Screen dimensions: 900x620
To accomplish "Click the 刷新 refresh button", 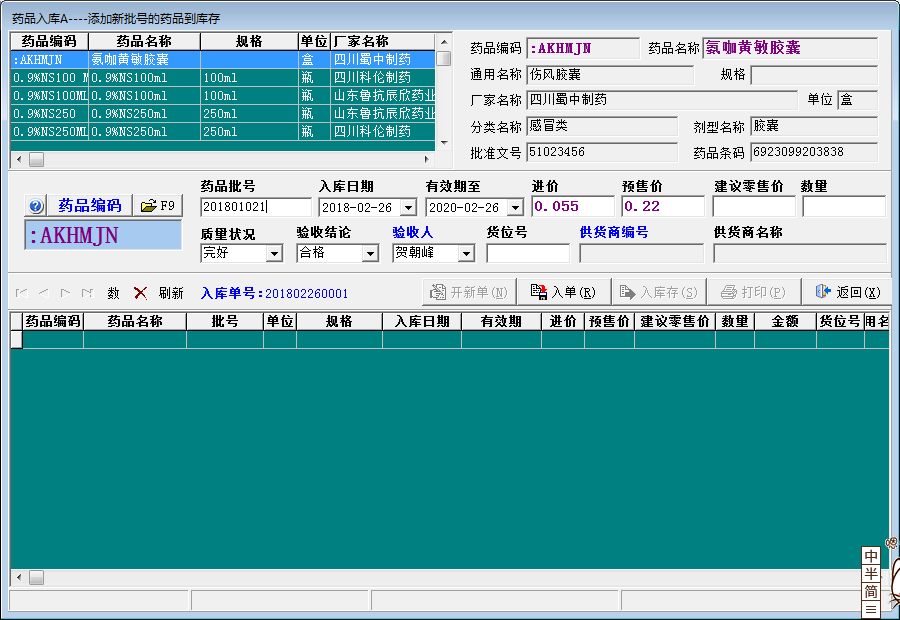I will 170,293.
